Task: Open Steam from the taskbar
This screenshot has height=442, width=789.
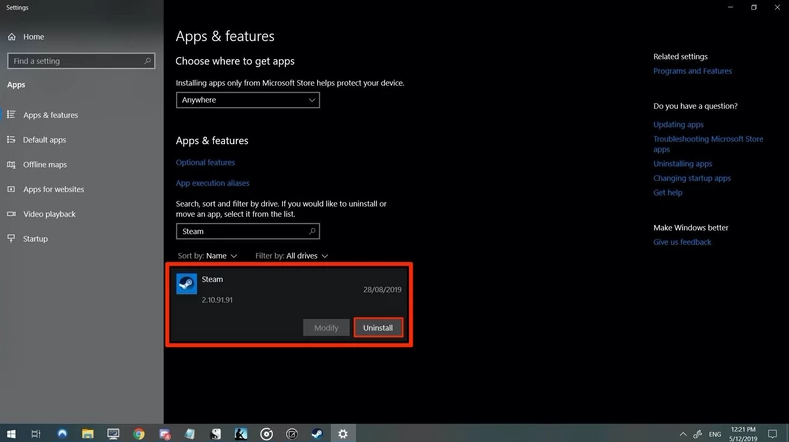Action: 317,433
